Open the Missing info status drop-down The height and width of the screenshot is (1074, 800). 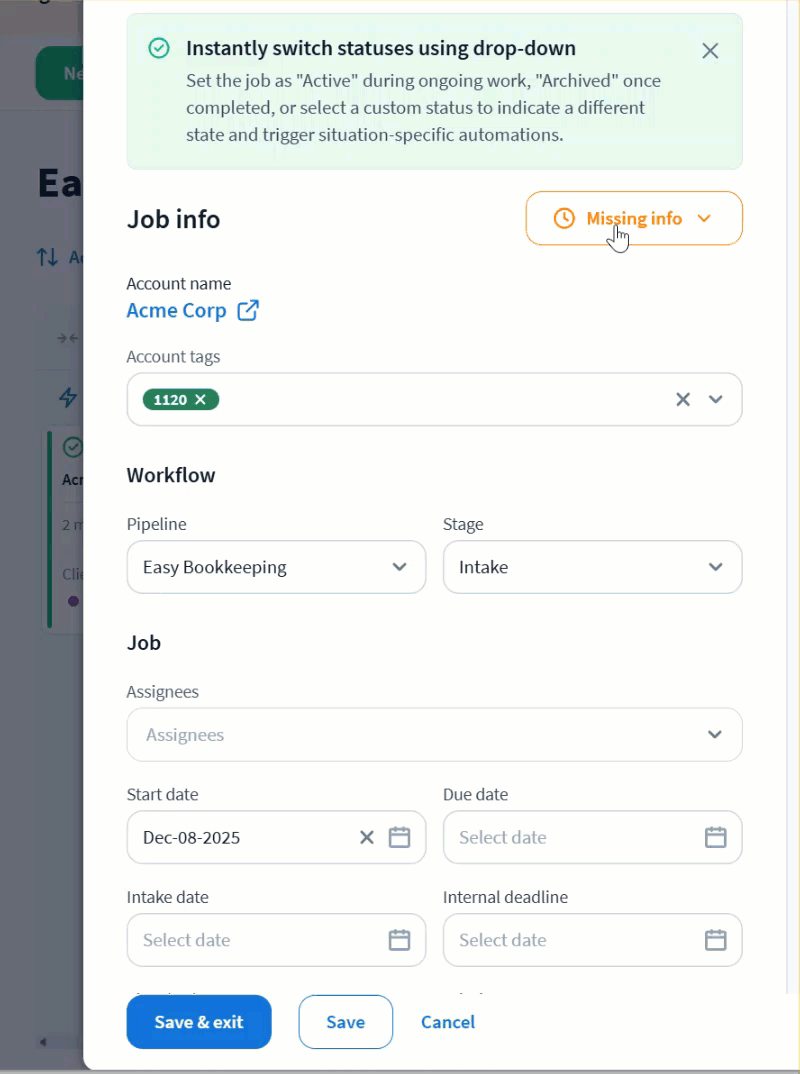coord(634,218)
